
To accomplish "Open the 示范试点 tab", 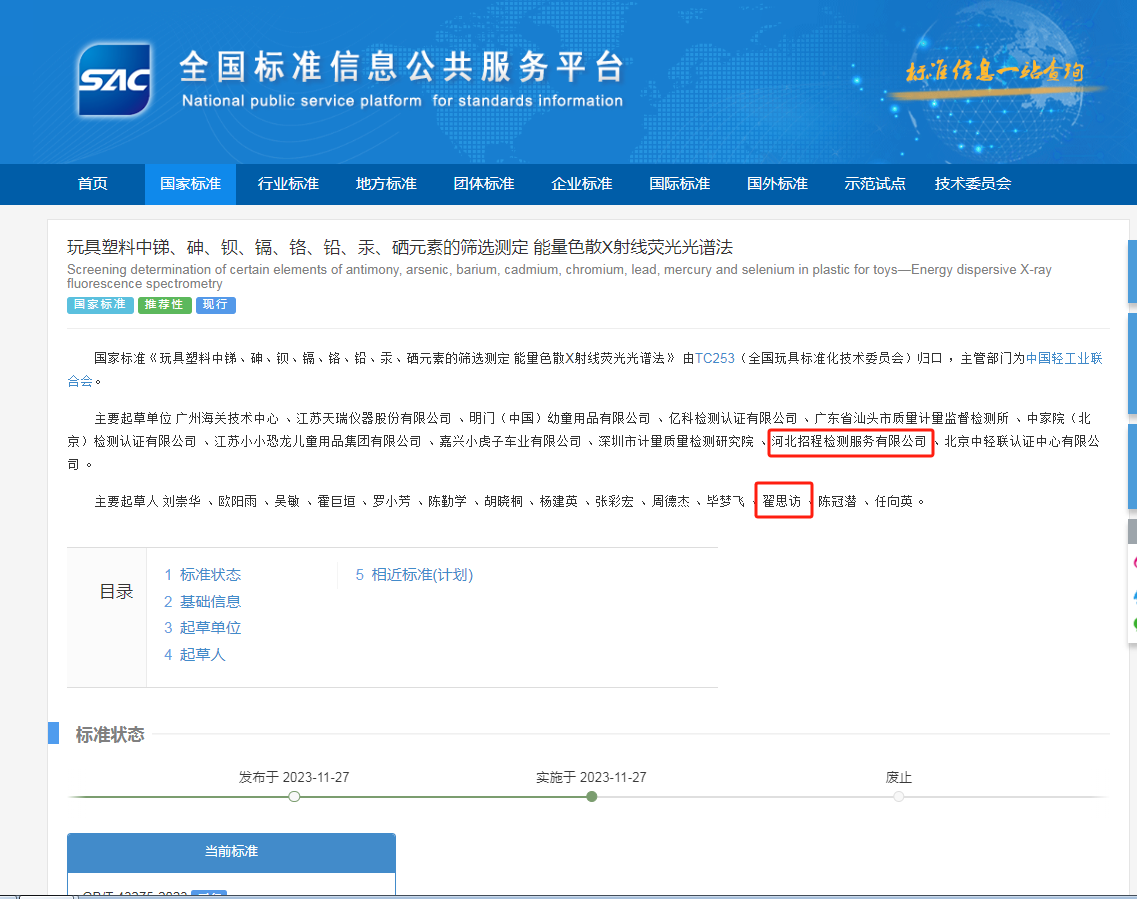I will coord(875,184).
